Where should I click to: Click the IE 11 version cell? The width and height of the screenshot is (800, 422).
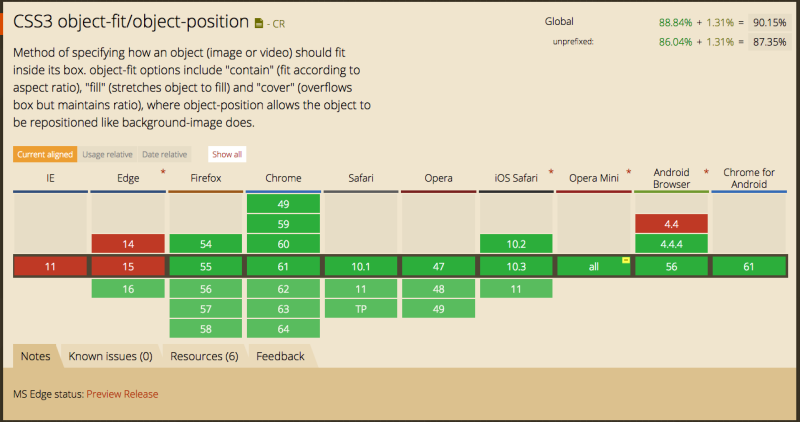pos(50,266)
